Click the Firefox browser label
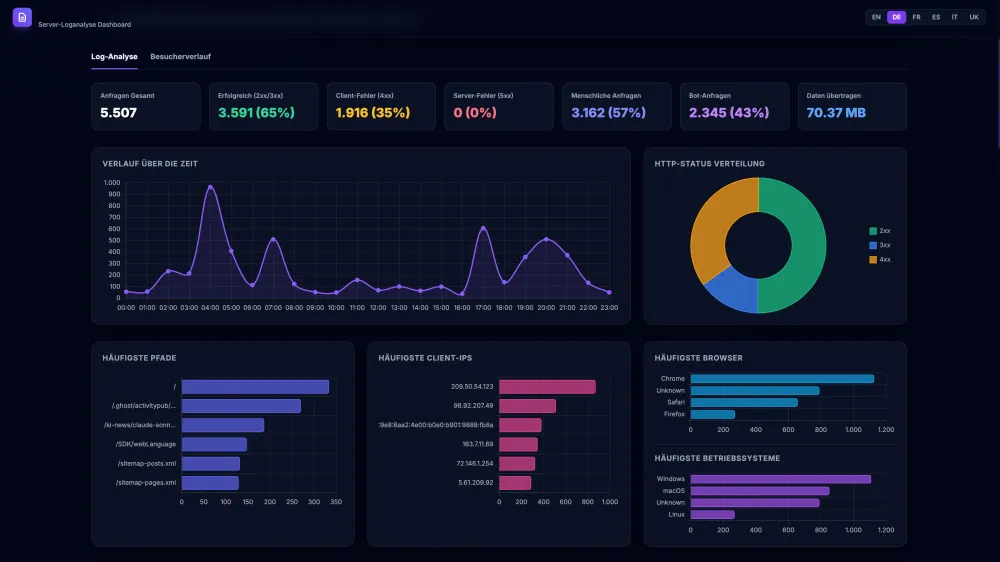This screenshot has height=562, width=1000. pyautogui.click(x=674, y=414)
